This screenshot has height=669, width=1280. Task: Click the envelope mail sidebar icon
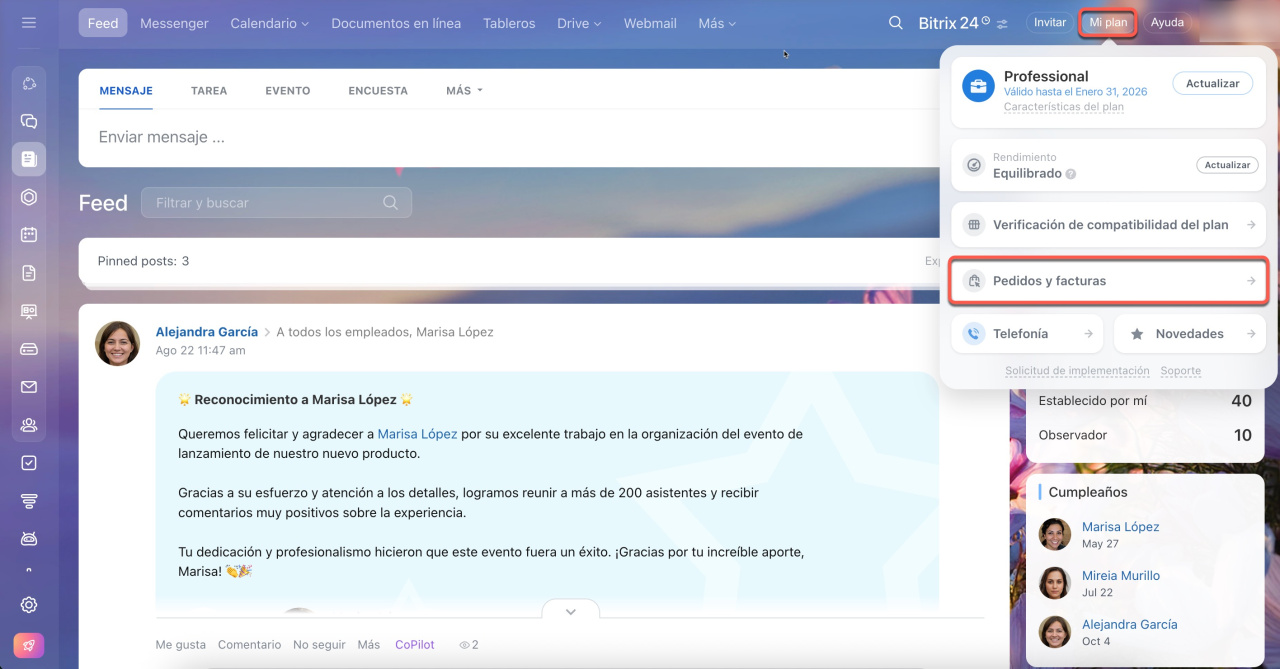click(28, 387)
